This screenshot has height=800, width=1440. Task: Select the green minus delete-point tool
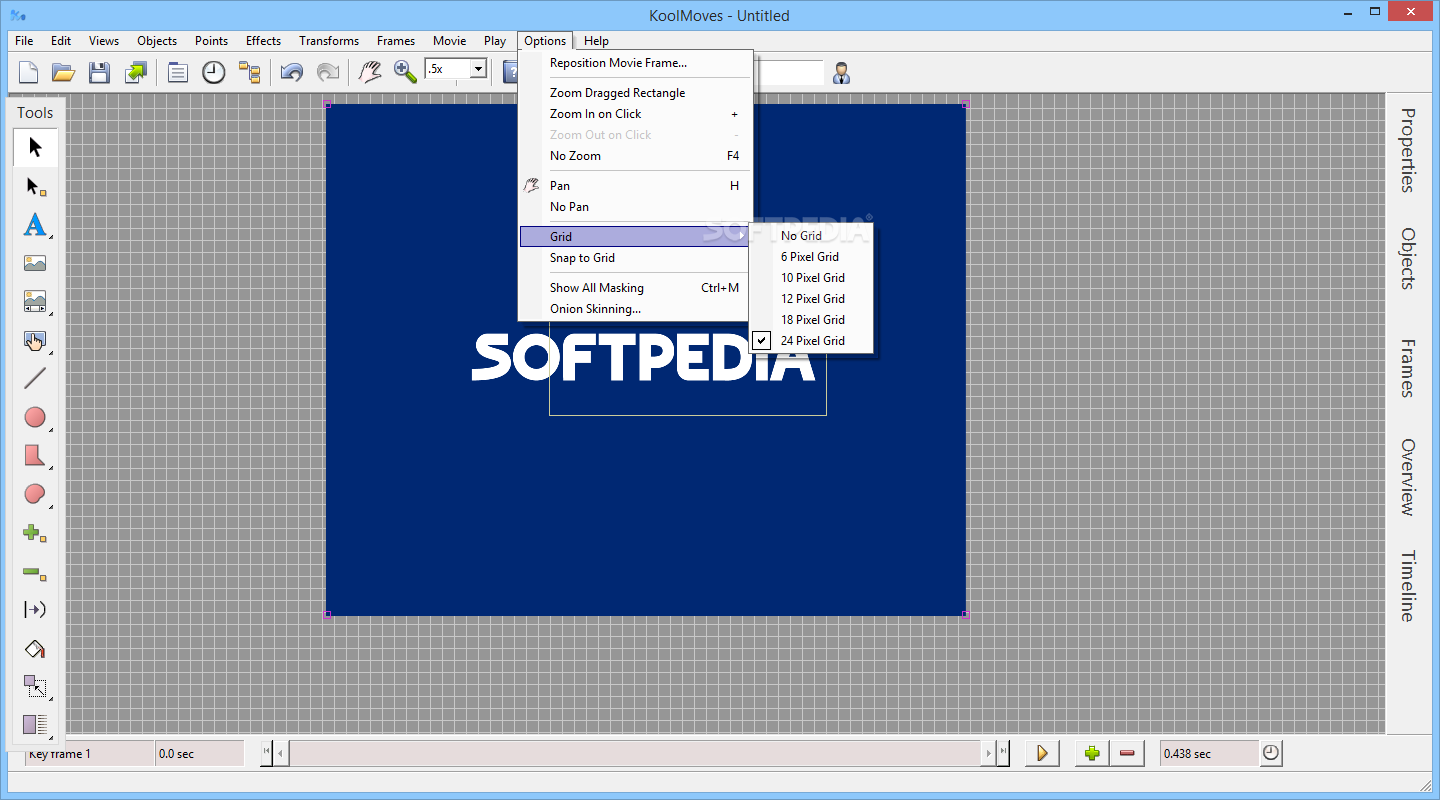click(35, 572)
